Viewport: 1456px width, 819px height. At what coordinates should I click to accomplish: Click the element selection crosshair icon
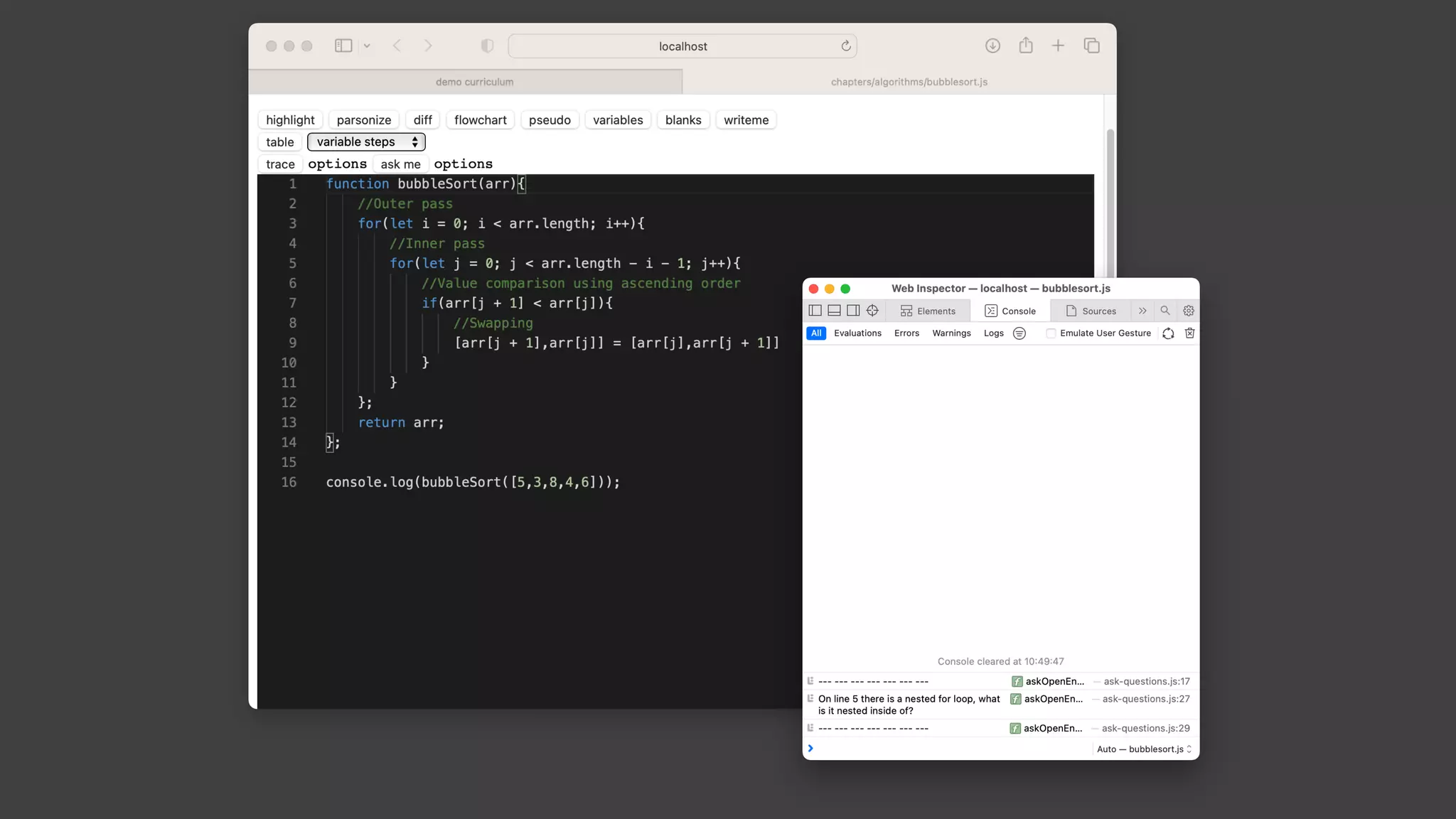(872, 311)
